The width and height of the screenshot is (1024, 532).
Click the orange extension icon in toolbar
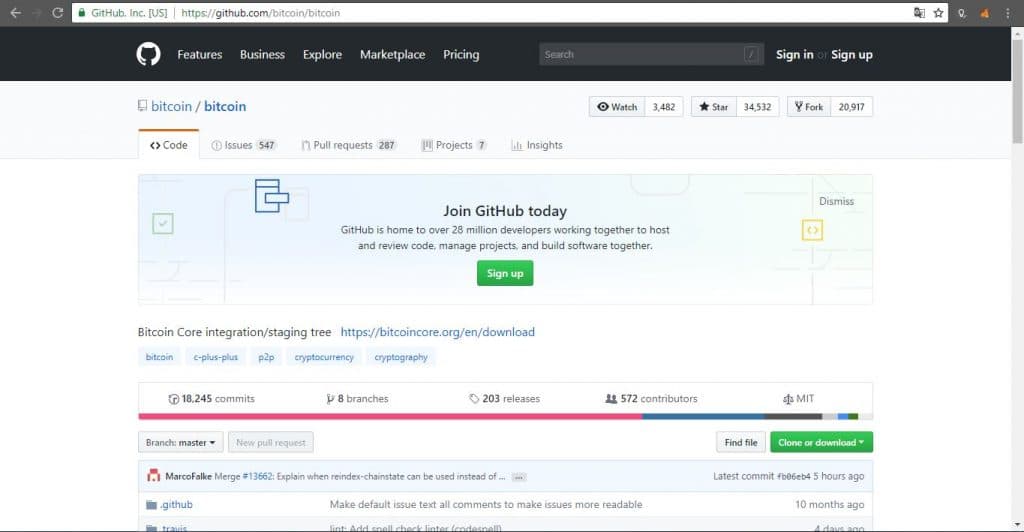point(984,13)
